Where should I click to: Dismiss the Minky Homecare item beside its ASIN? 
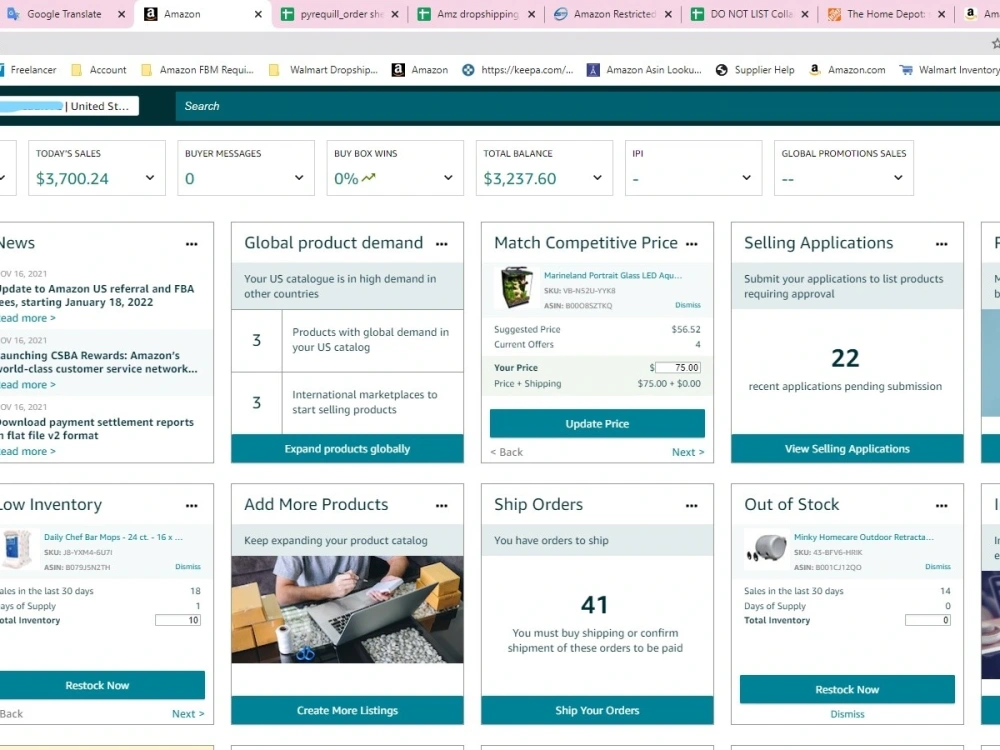click(x=938, y=567)
